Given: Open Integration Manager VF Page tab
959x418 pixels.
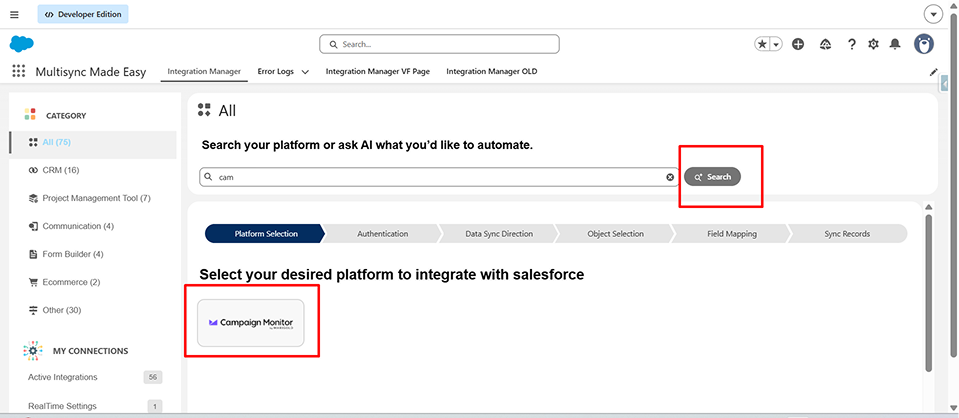Looking at the screenshot, I should (377, 72).
